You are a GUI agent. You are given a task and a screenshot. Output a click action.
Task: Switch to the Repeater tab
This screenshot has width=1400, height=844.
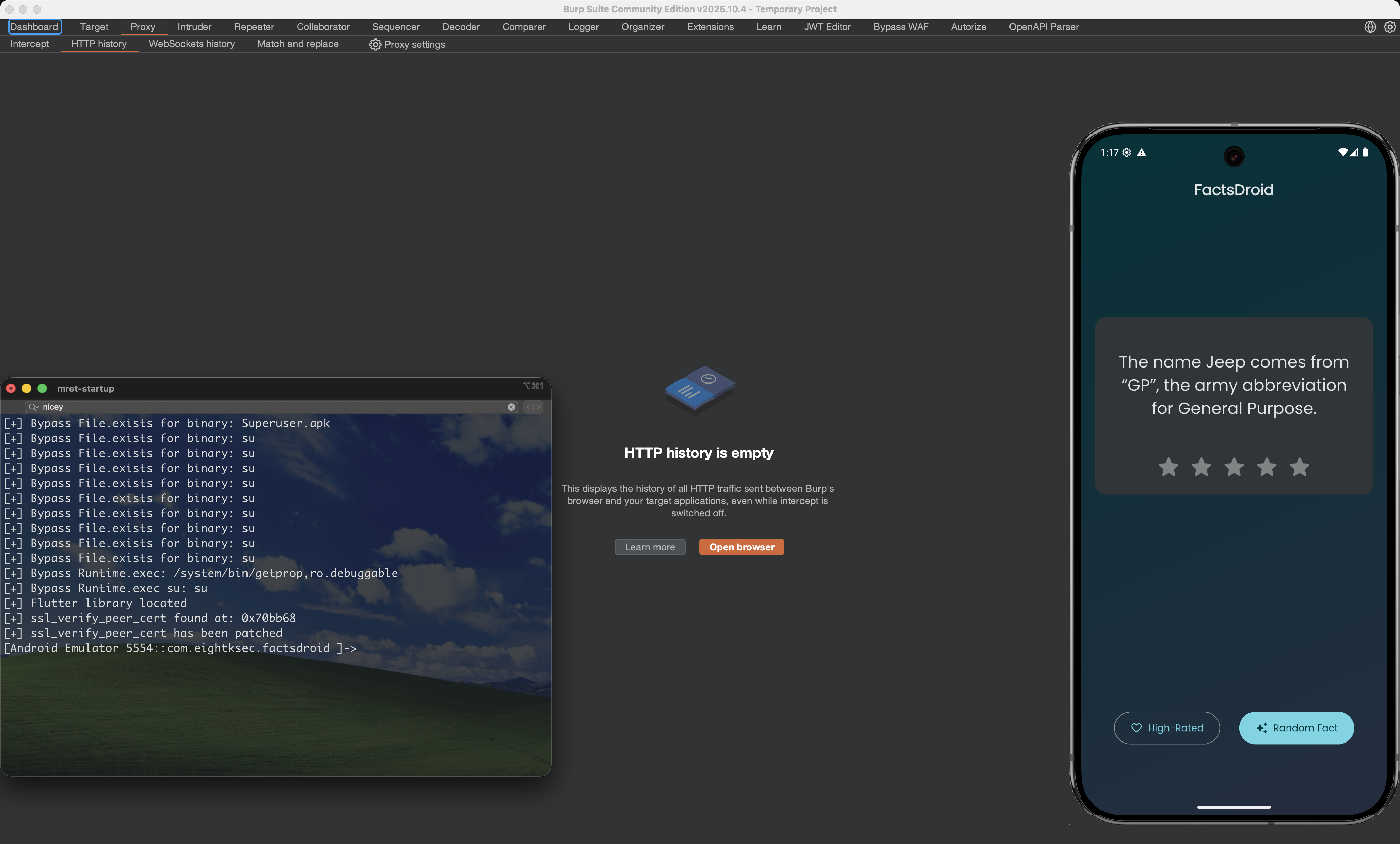point(254,27)
